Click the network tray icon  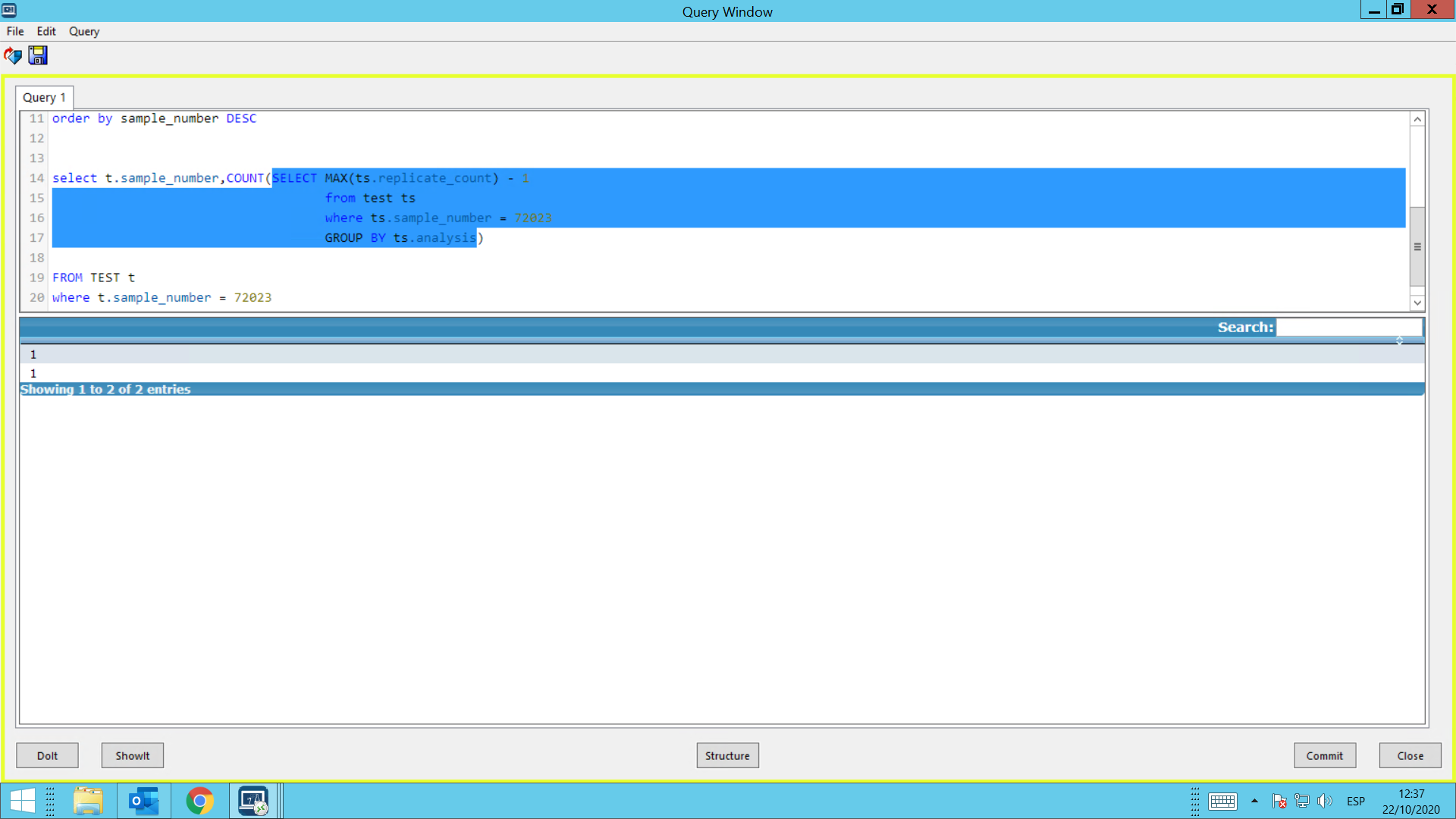point(1302,801)
